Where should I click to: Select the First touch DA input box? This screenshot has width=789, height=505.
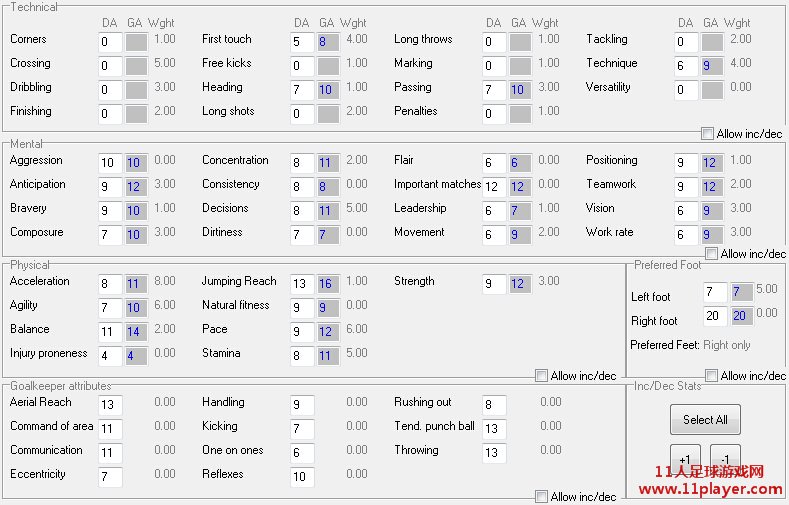point(302,41)
